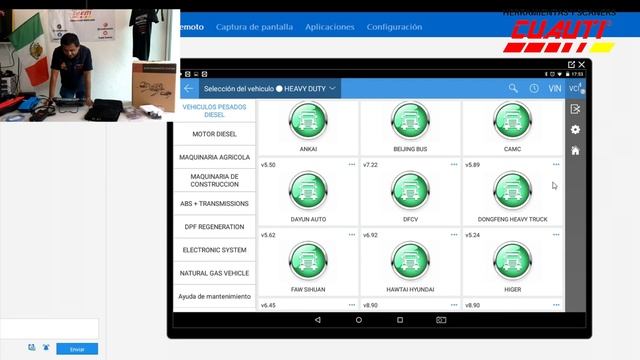Screen dimensions: 640x360
Task: Select CAMC truck icon
Action: (512, 121)
